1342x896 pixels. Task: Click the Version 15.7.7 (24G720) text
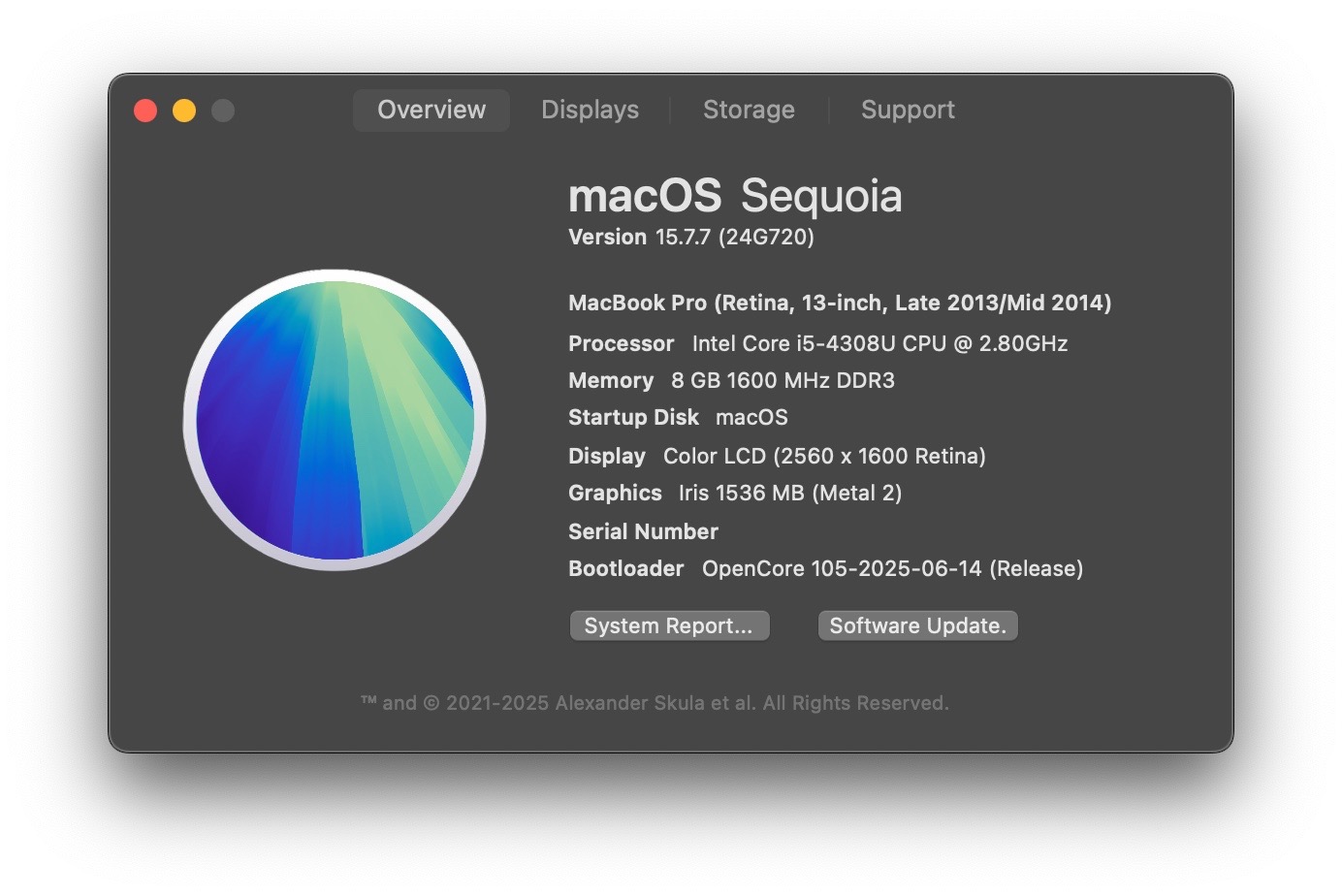tap(691, 238)
